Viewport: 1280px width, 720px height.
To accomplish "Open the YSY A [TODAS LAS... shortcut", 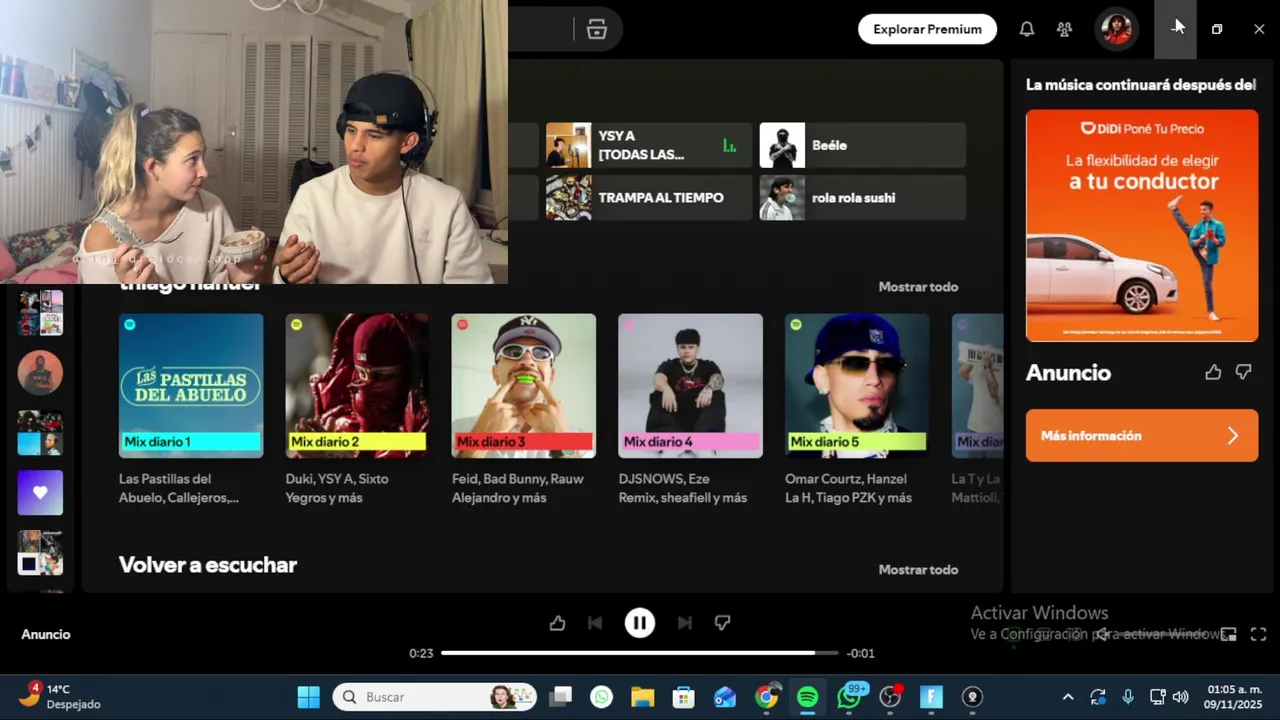I will 648,145.
